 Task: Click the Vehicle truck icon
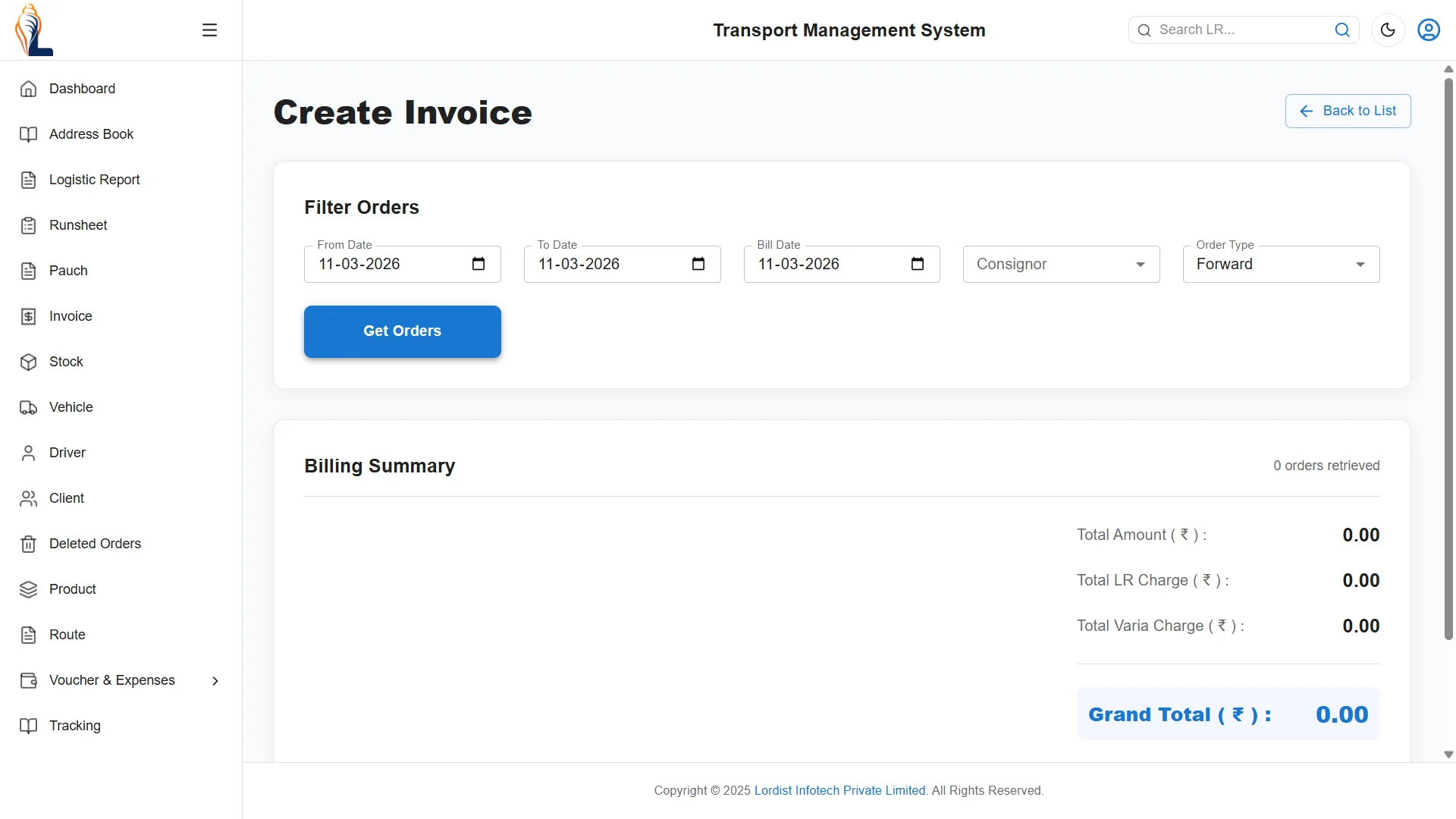[x=28, y=407]
